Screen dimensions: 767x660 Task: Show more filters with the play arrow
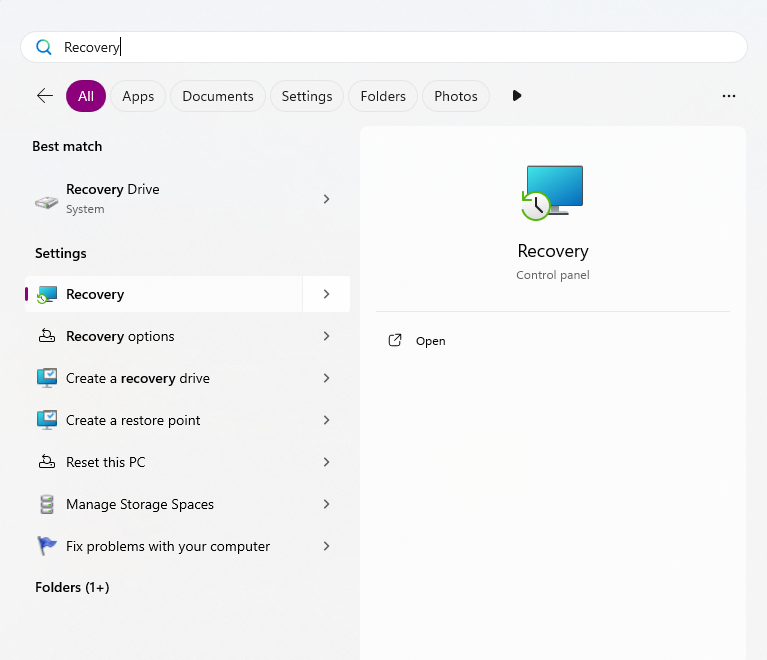click(517, 96)
